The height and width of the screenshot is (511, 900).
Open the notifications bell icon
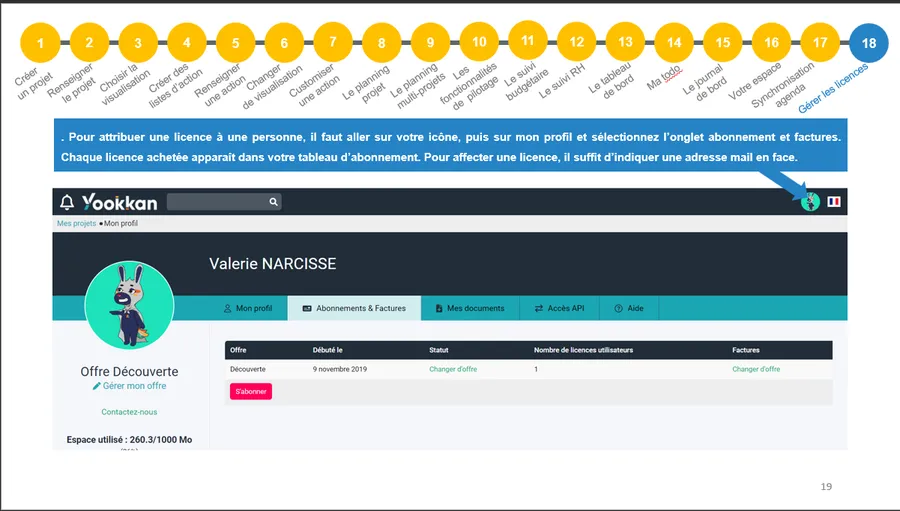click(67, 202)
